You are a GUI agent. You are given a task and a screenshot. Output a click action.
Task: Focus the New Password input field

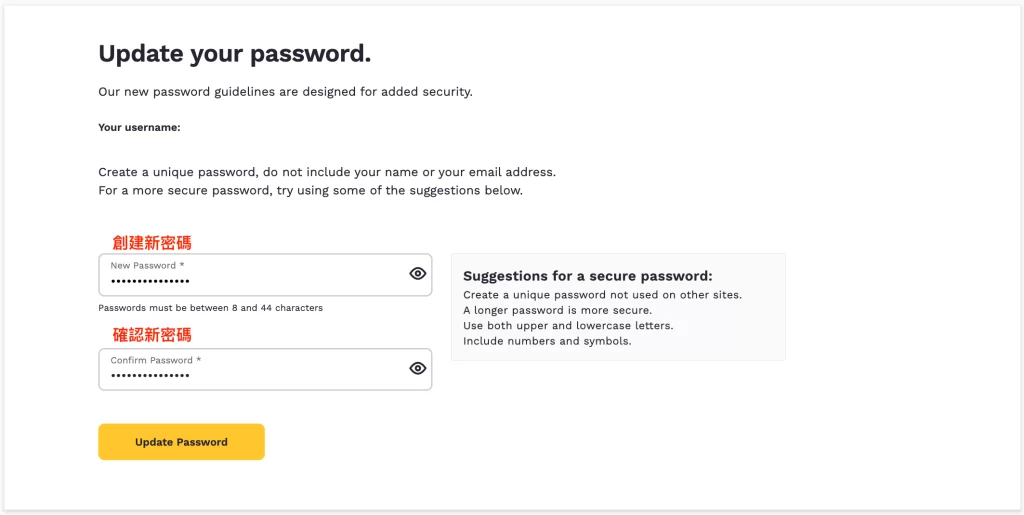[265, 275]
